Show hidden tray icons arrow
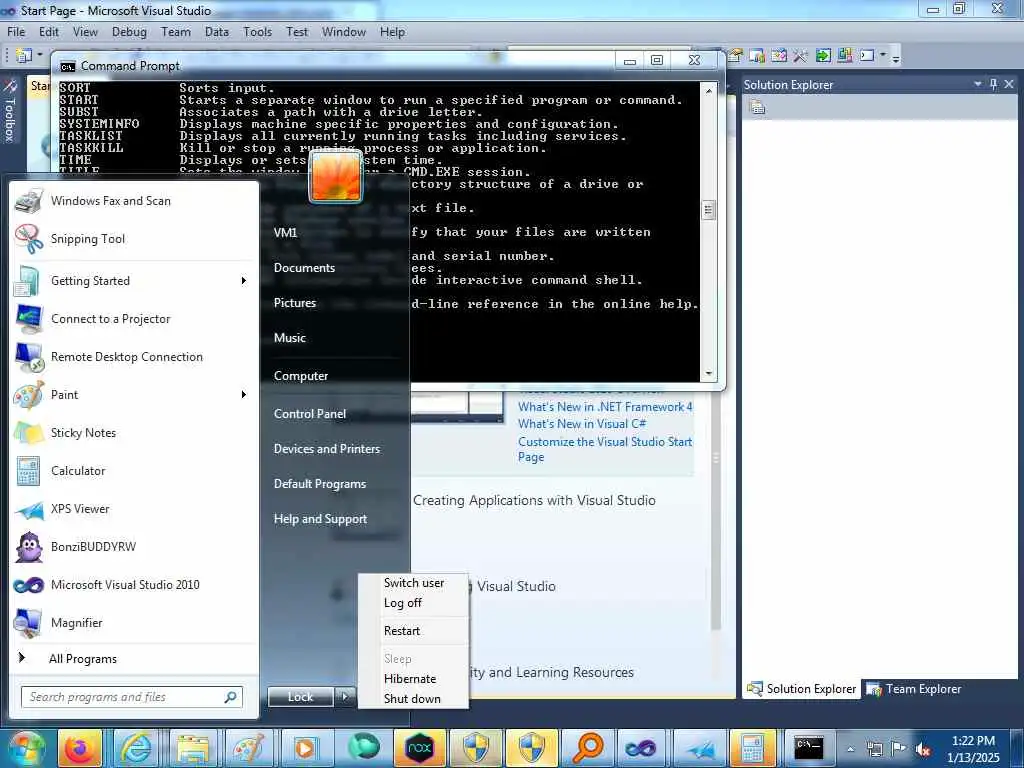 [850, 749]
